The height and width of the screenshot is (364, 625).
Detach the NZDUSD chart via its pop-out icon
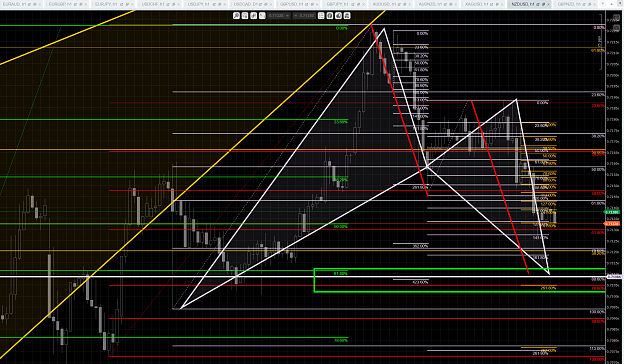point(538,4)
